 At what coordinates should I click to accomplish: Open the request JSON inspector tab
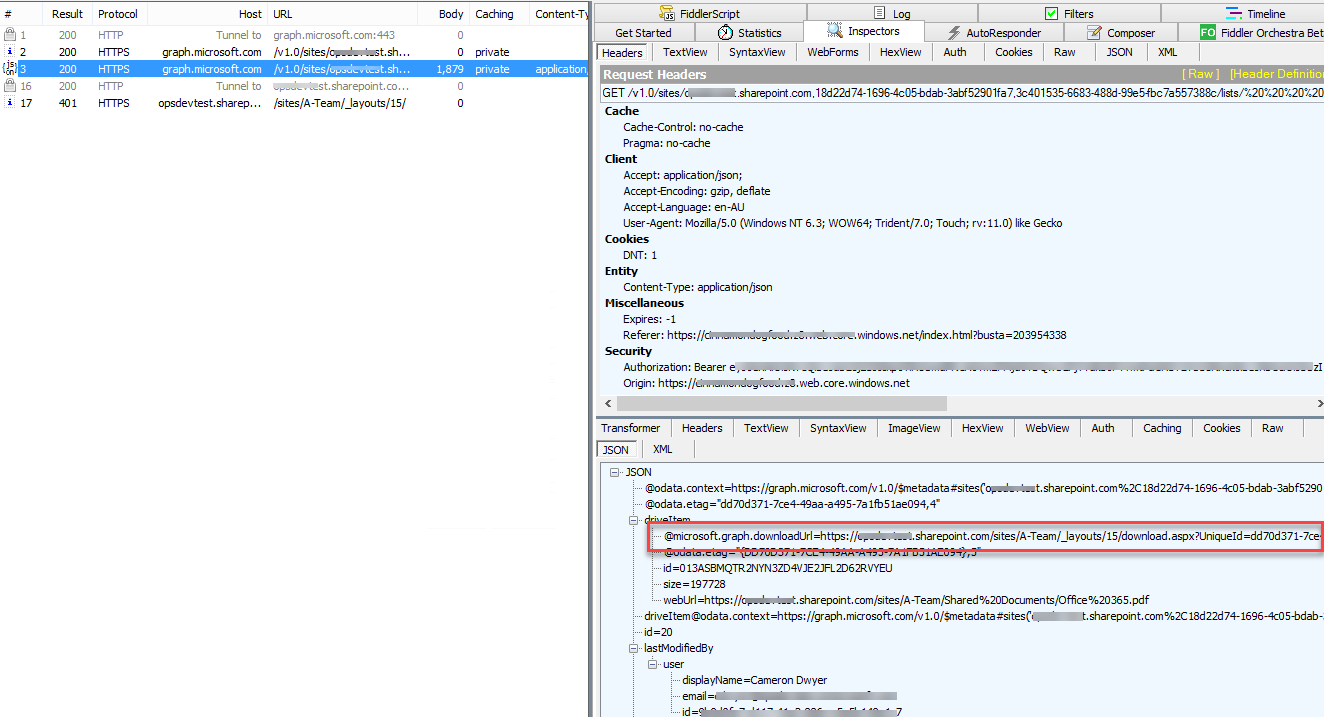click(x=1119, y=52)
